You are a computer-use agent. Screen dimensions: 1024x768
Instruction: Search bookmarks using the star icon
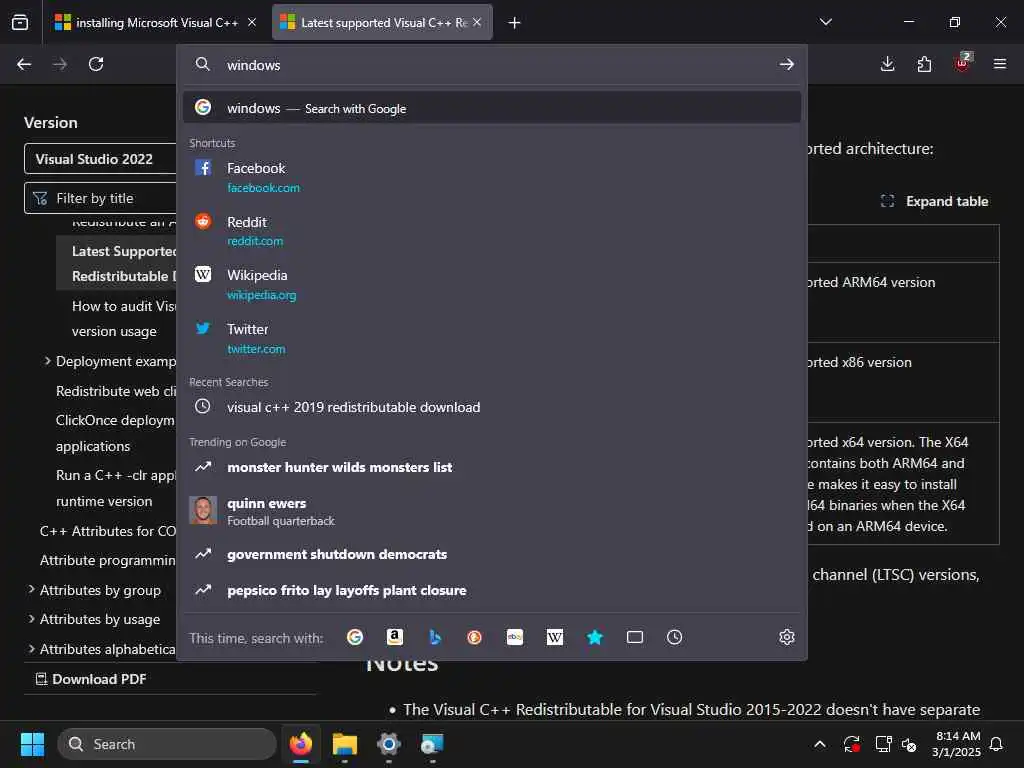[594, 637]
